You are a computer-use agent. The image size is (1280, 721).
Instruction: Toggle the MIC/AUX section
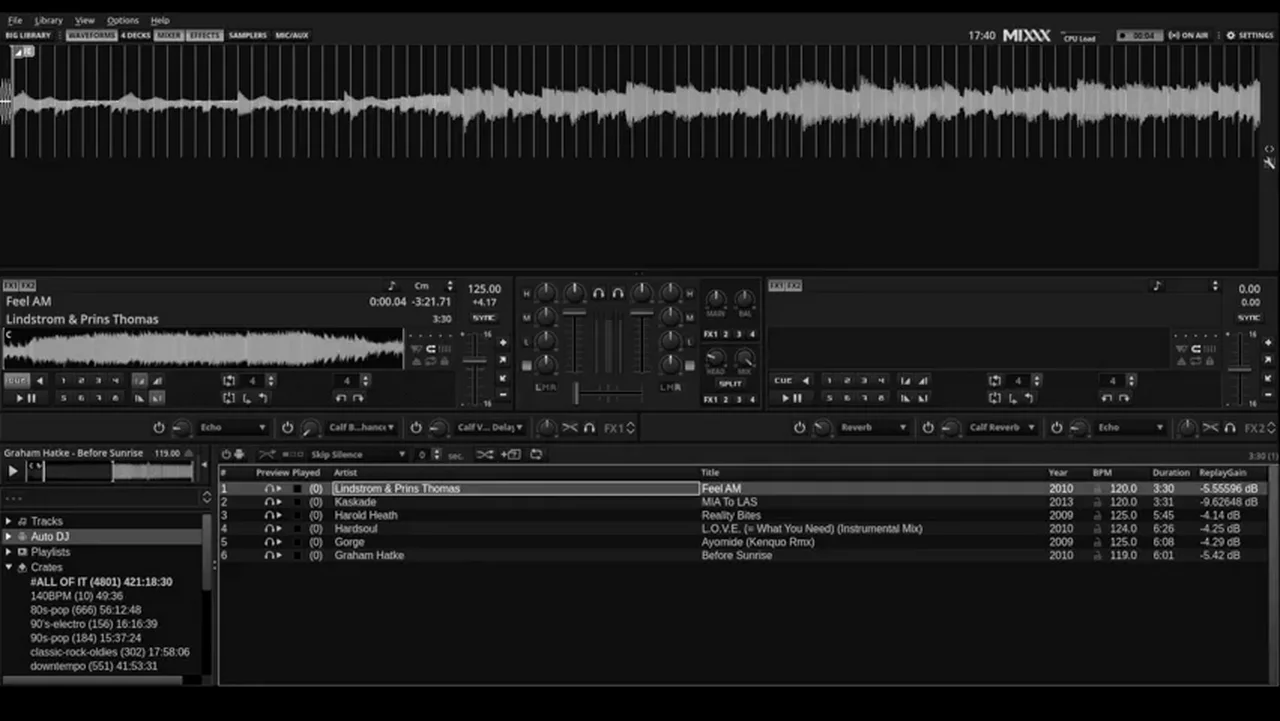pyautogui.click(x=292, y=36)
